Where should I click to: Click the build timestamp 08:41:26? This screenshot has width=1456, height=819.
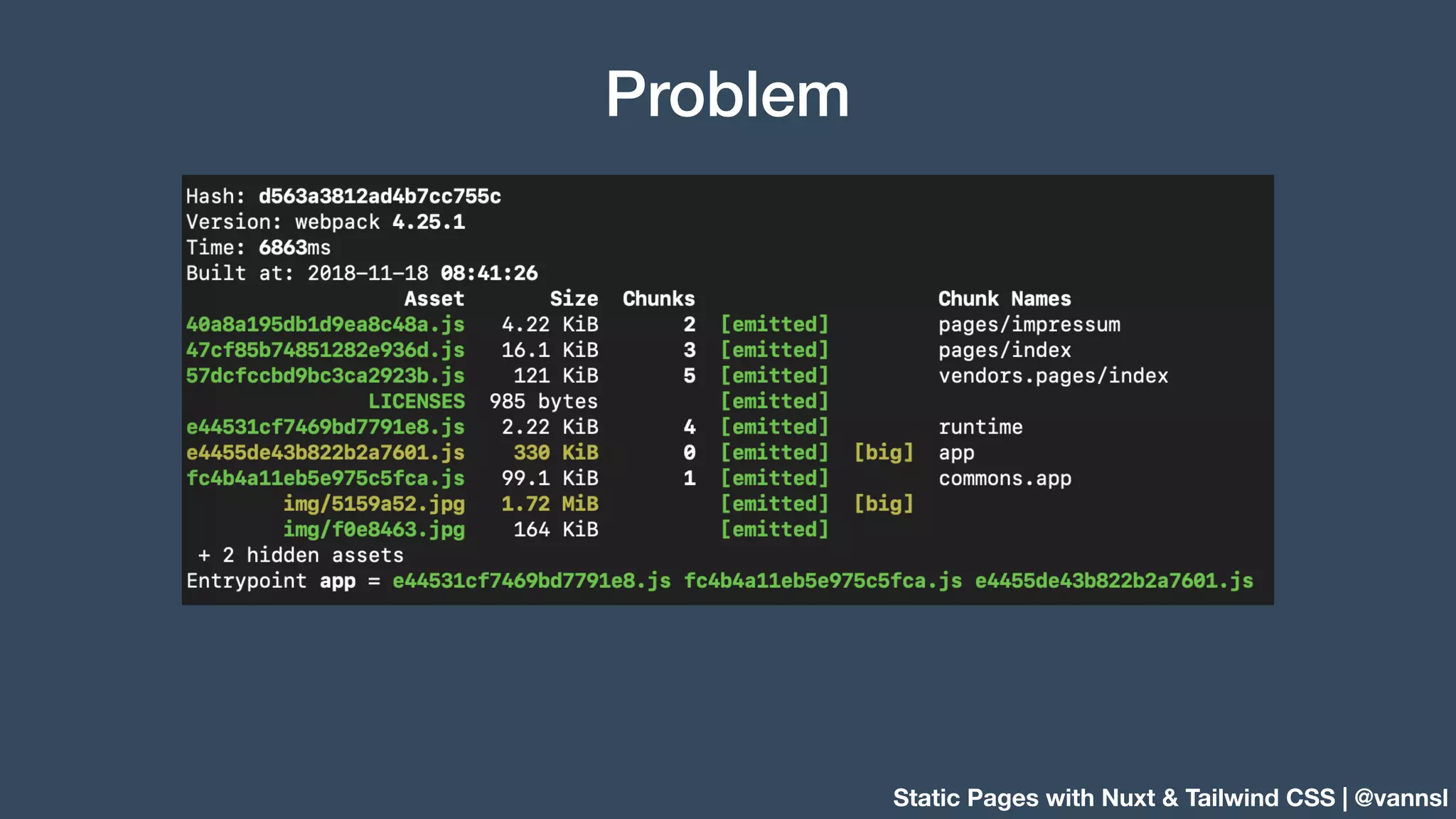(x=489, y=273)
